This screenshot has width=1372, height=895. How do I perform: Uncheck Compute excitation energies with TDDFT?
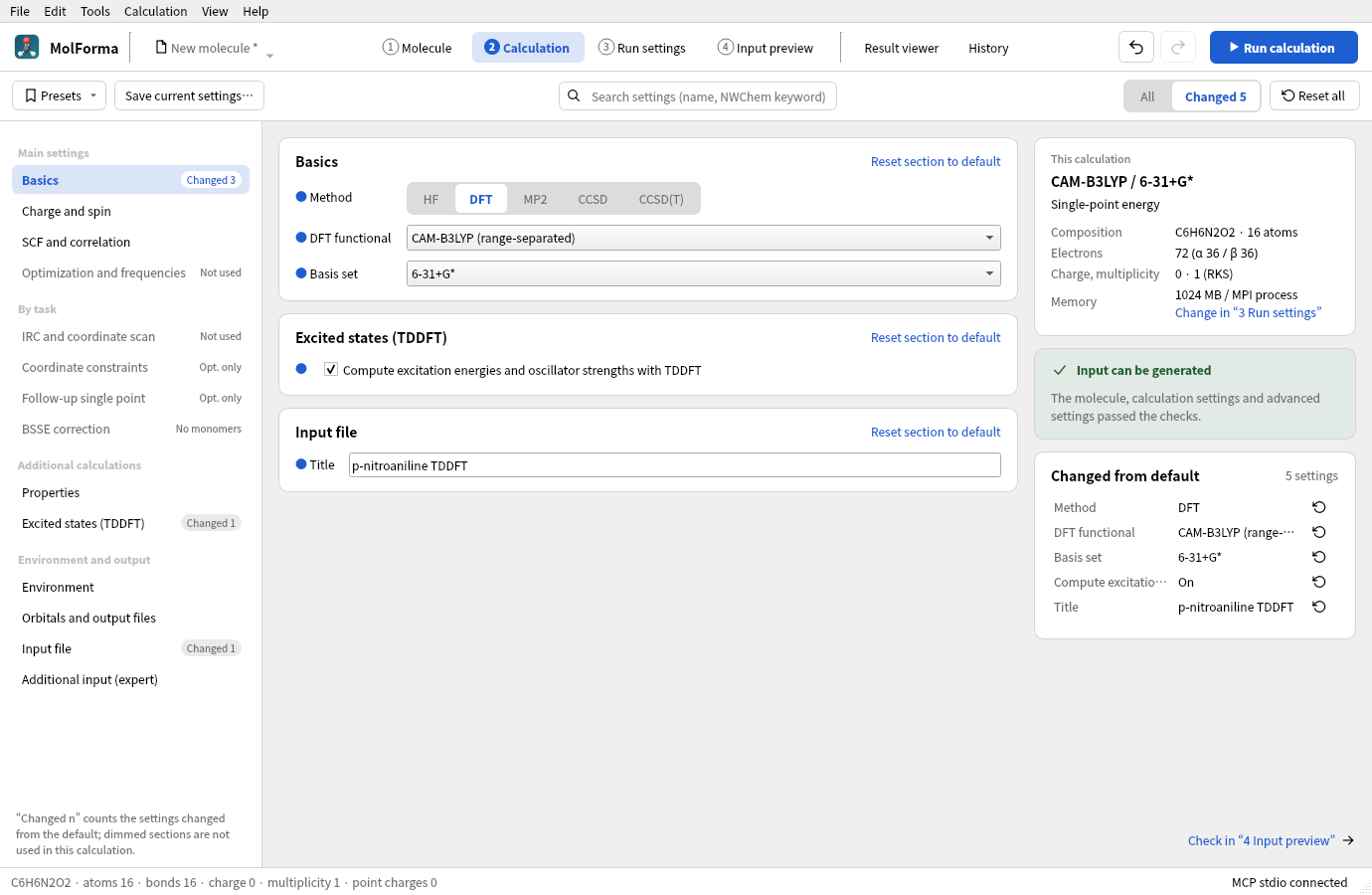pyautogui.click(x=331, y=369)
